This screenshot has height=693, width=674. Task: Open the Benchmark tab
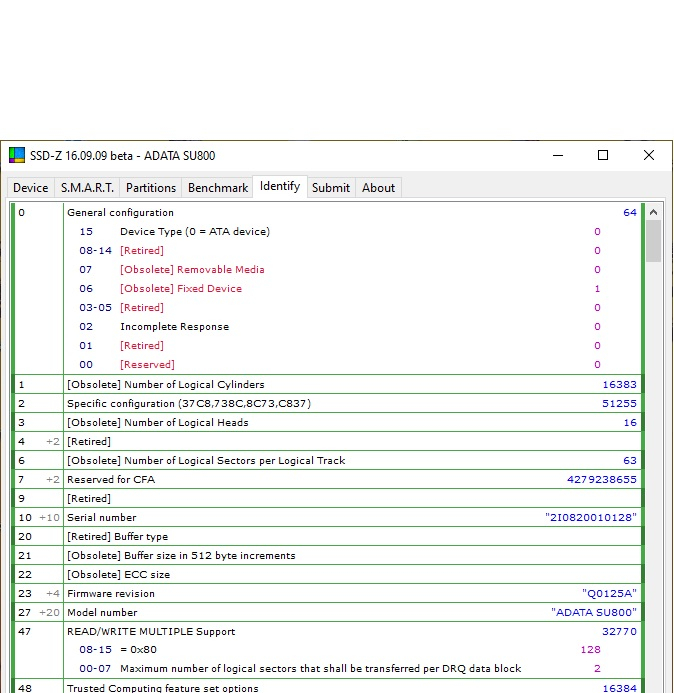217,188
